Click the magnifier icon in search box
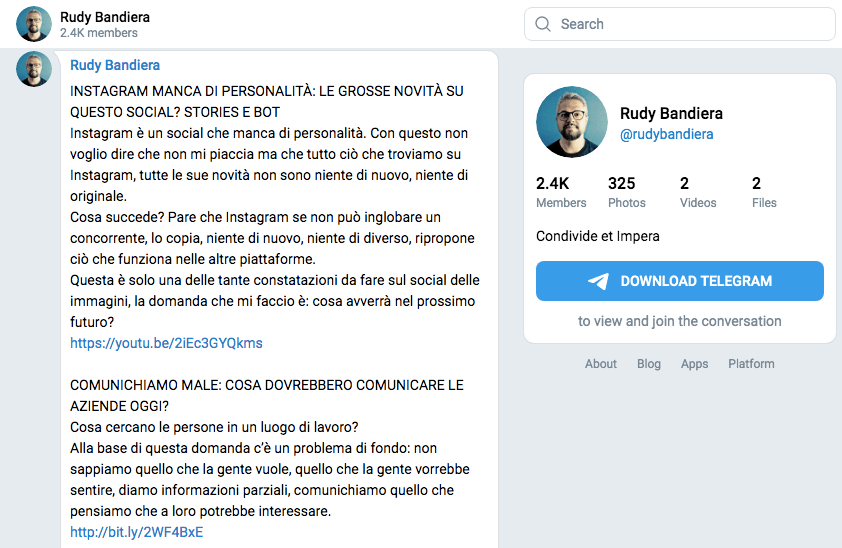Screen dimensions: 842x548 pyautogui.click(x=543, y=24)
